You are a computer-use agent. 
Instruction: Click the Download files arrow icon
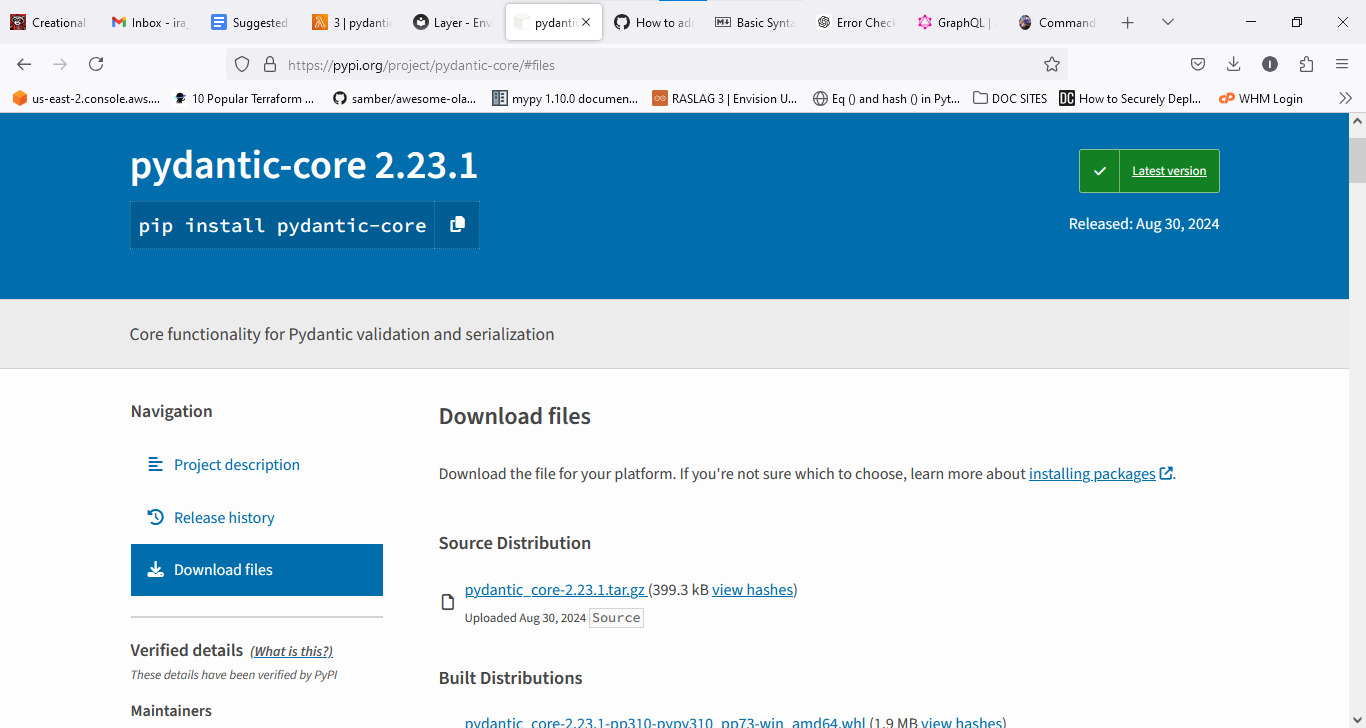pos(155,570)
